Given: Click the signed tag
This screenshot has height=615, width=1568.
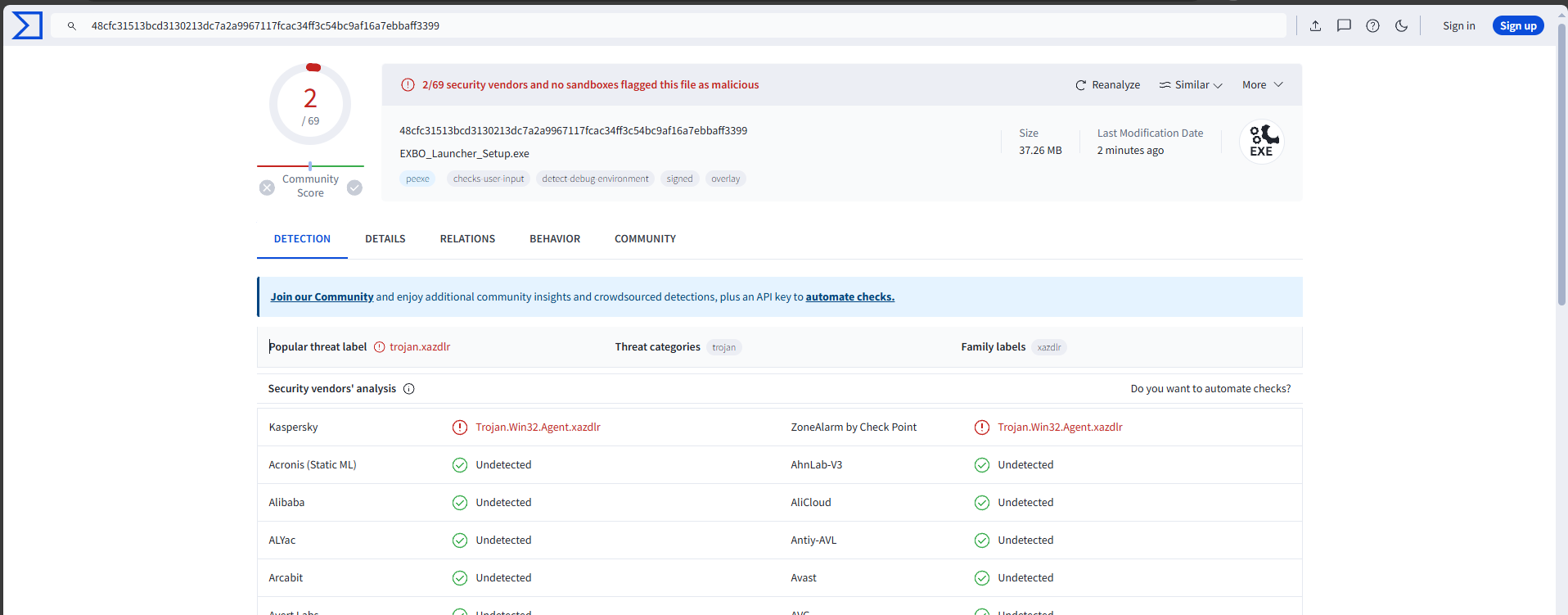Looking at the screenshot, I should (679, 179).
